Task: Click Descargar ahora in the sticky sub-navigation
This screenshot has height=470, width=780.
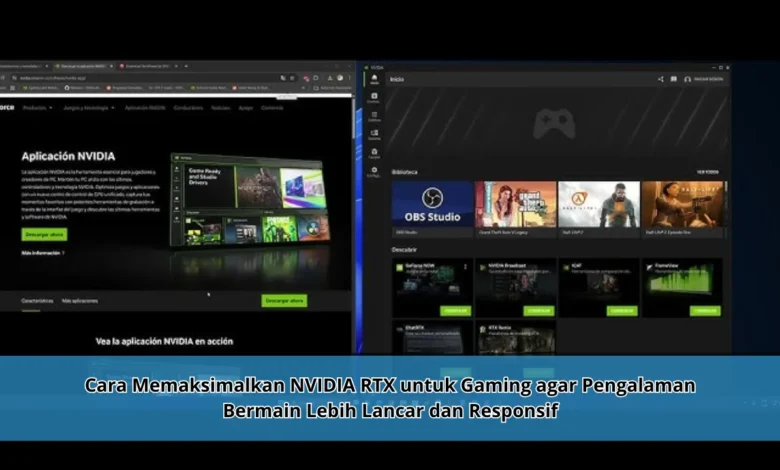Action: [x=284, y=301]
